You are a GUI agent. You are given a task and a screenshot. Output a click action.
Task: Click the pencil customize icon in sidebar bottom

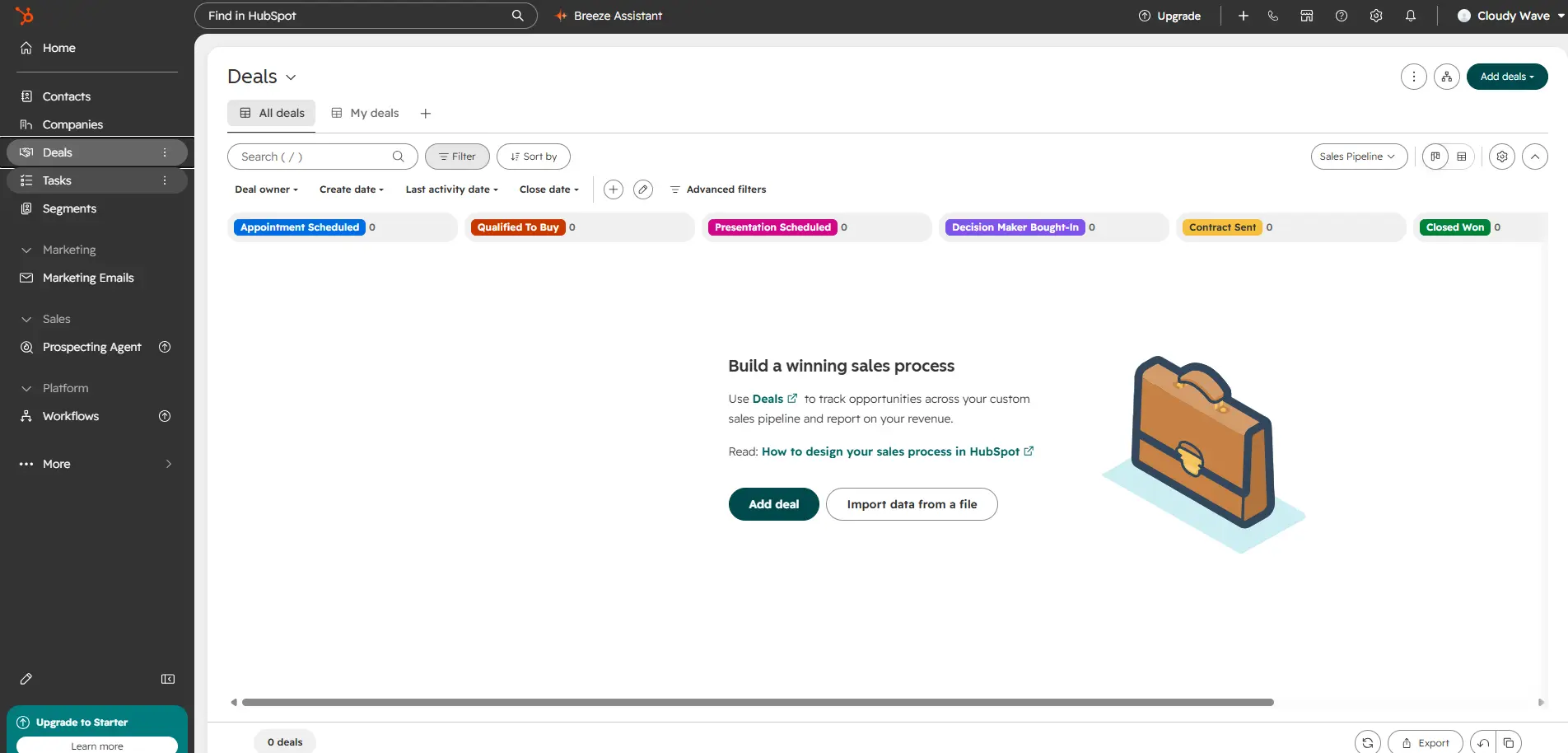[x=26, y=679]
